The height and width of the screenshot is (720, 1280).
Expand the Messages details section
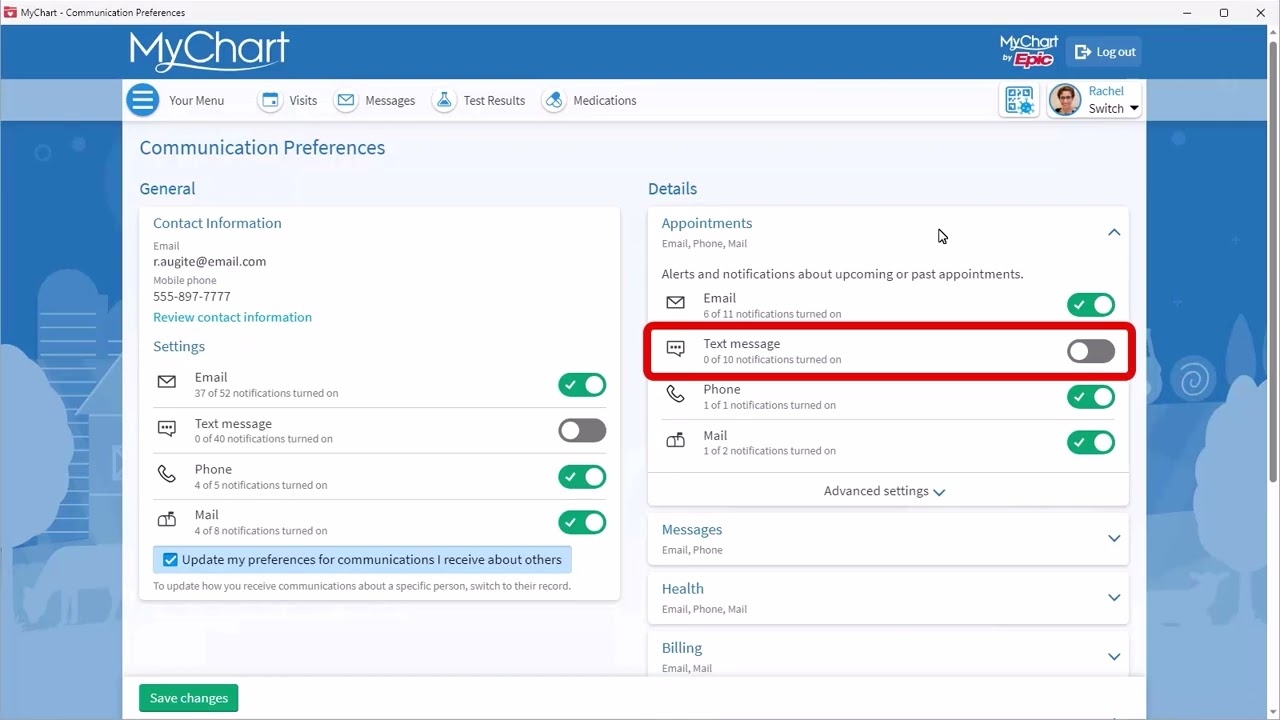[1114, 539]
